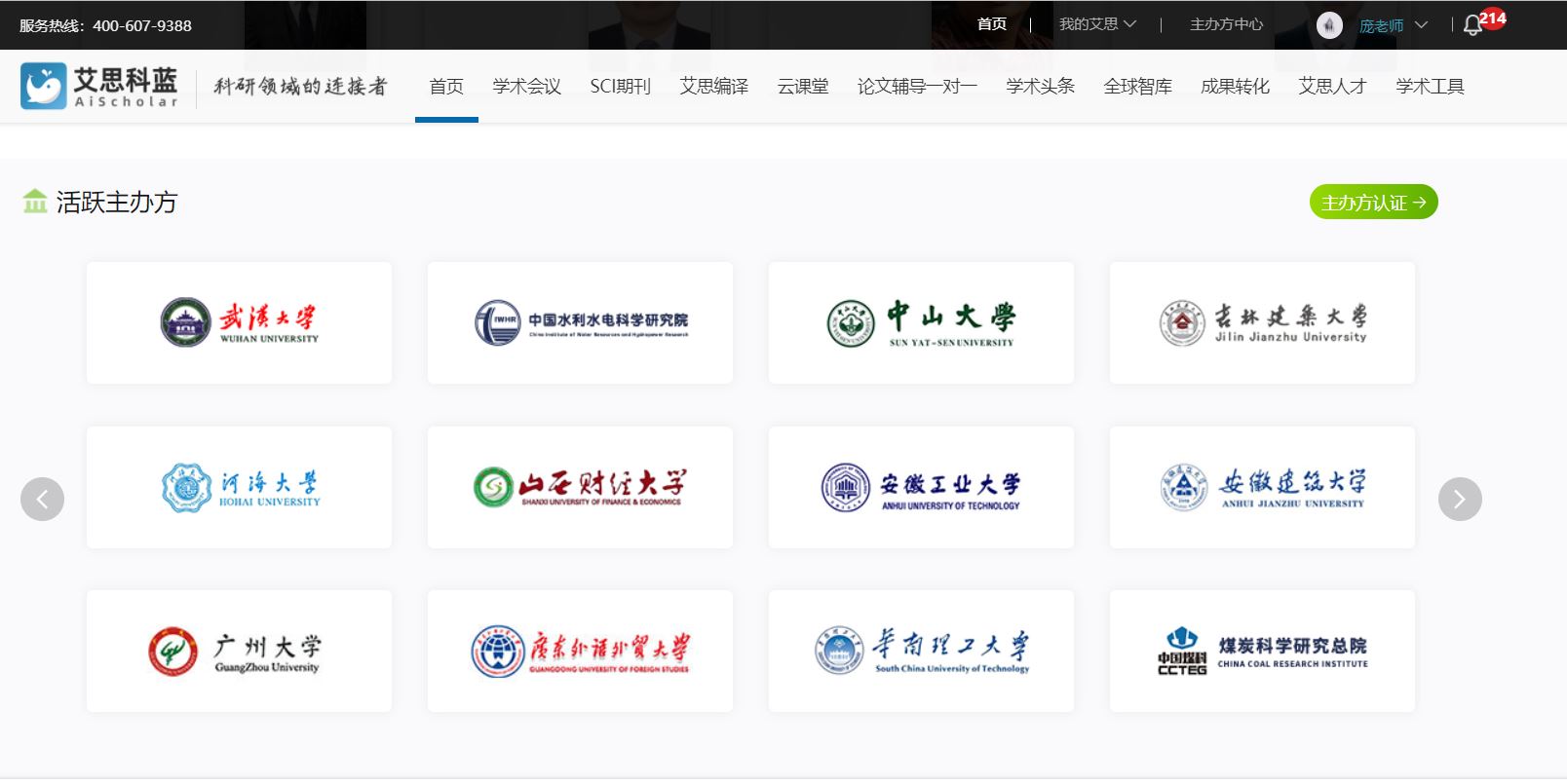
Task: Open the 山西财经大学 card
Action: (x=580, y=487)
